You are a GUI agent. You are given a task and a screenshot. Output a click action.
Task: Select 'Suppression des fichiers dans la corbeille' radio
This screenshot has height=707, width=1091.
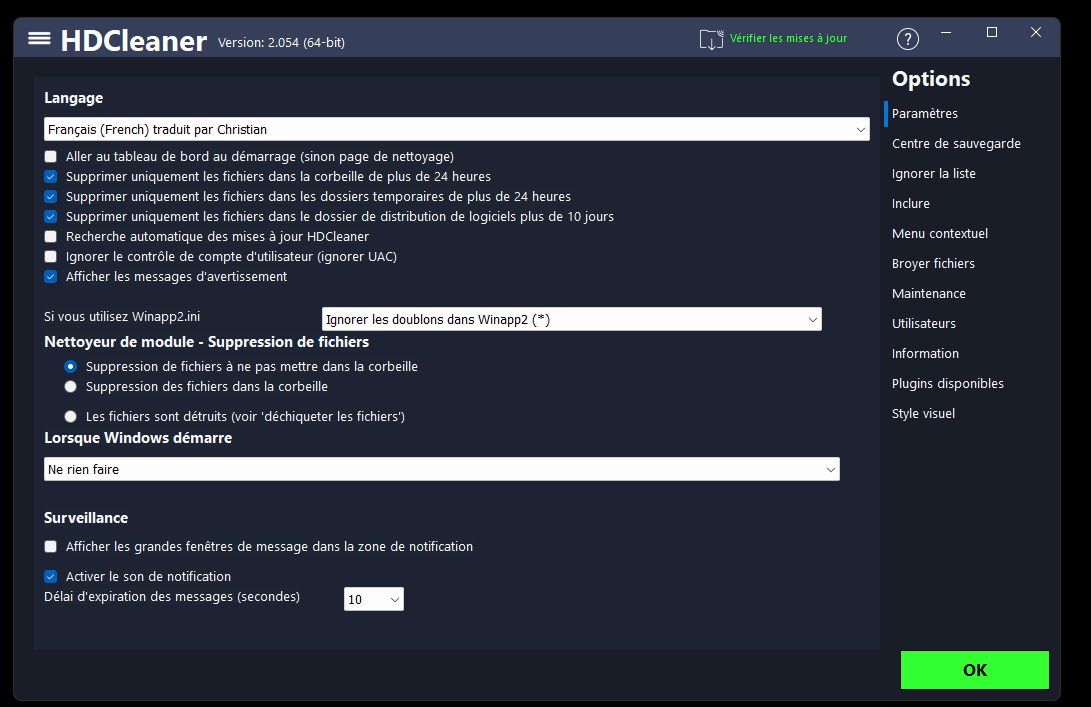click(70, 387)
